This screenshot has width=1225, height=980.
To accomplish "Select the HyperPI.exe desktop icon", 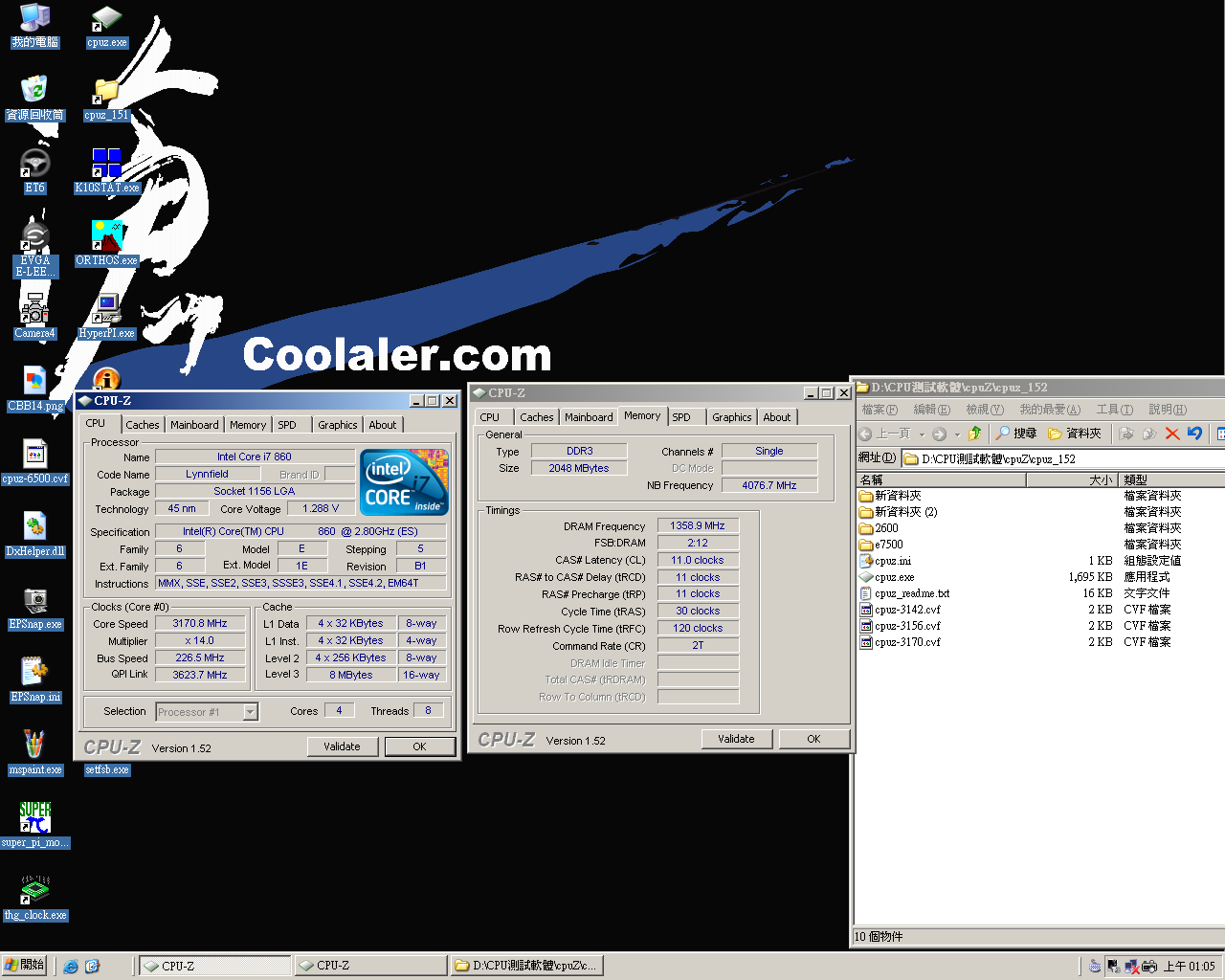I will (106, 317).
